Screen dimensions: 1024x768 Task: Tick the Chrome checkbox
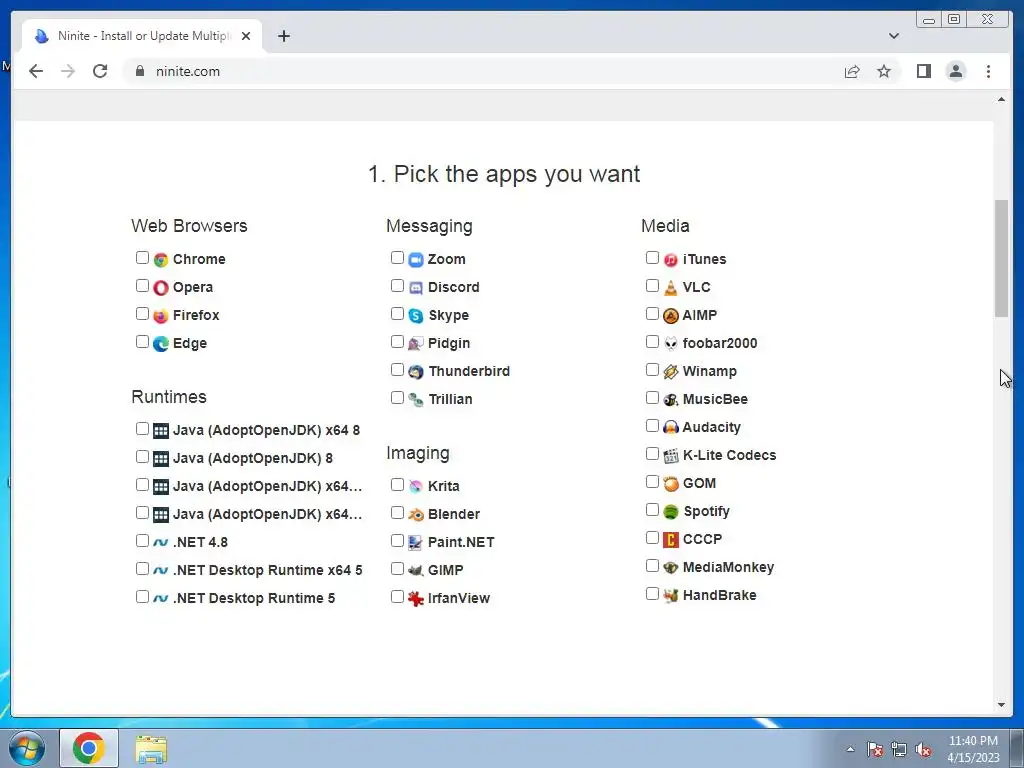coord(142,258)
